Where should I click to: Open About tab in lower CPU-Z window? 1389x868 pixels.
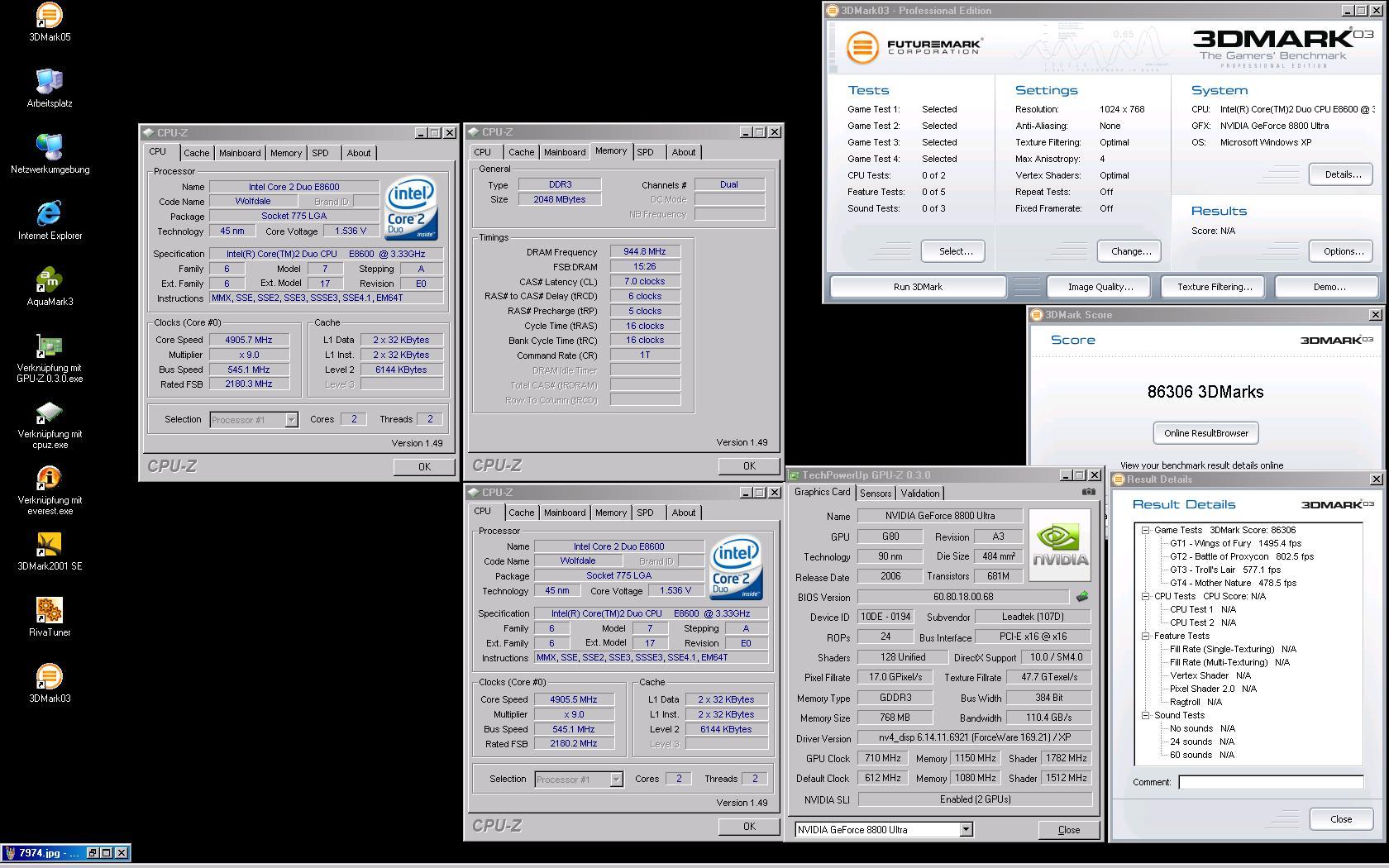[x=684, y=513]
